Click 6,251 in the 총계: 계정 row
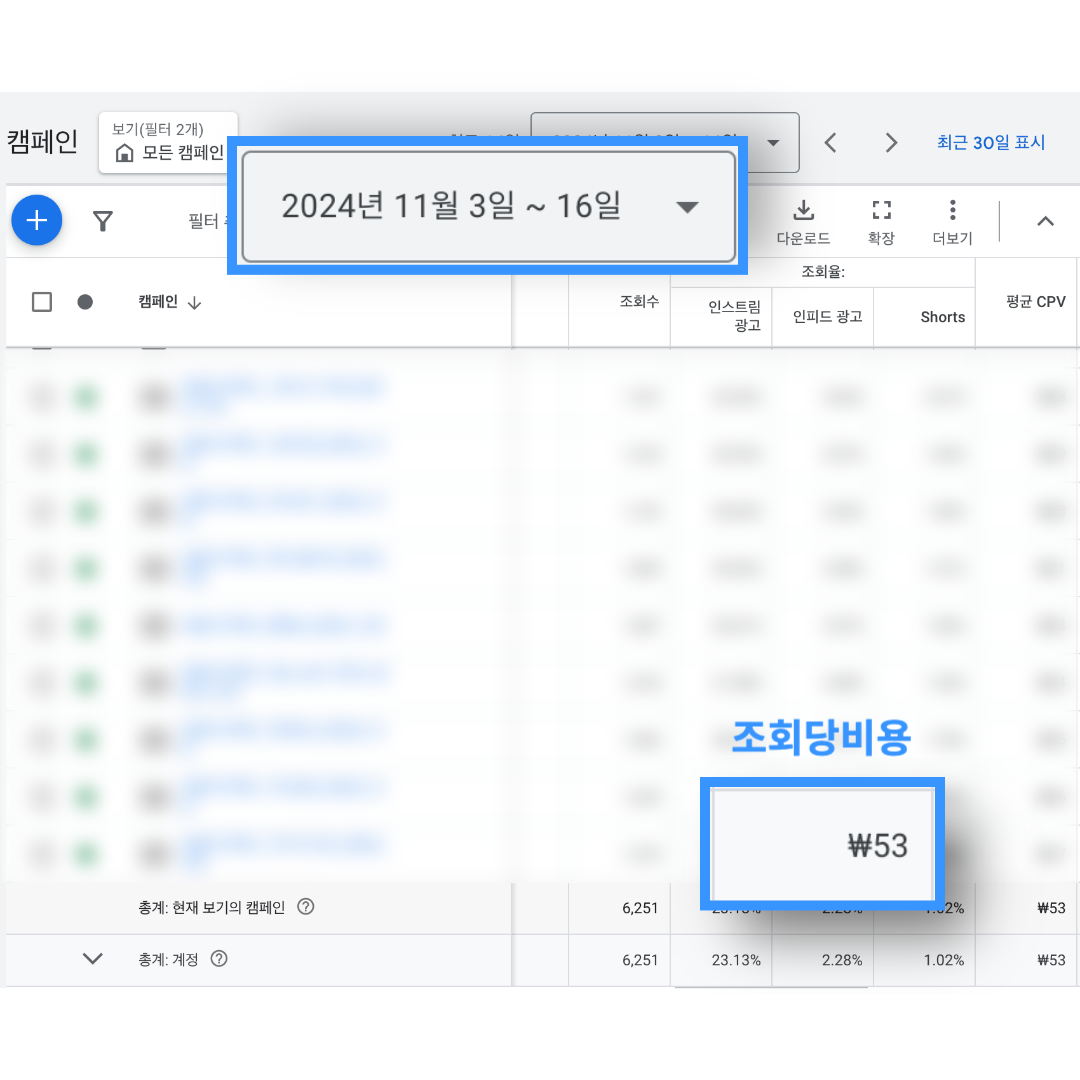 640,959
